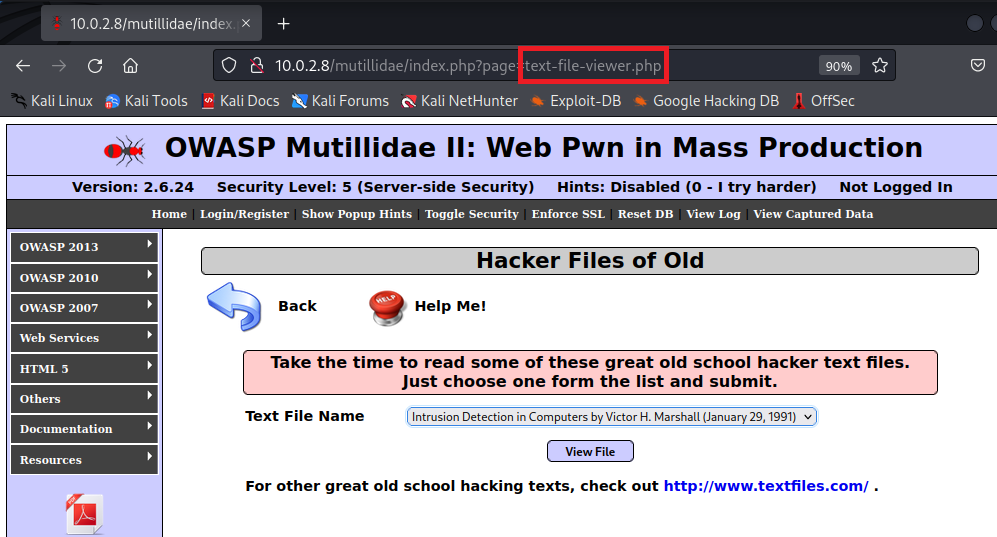The height and width of the screenshot is (537, 997).
Task: Click the browser forward arrow
Action: click(x=58, y=65)
